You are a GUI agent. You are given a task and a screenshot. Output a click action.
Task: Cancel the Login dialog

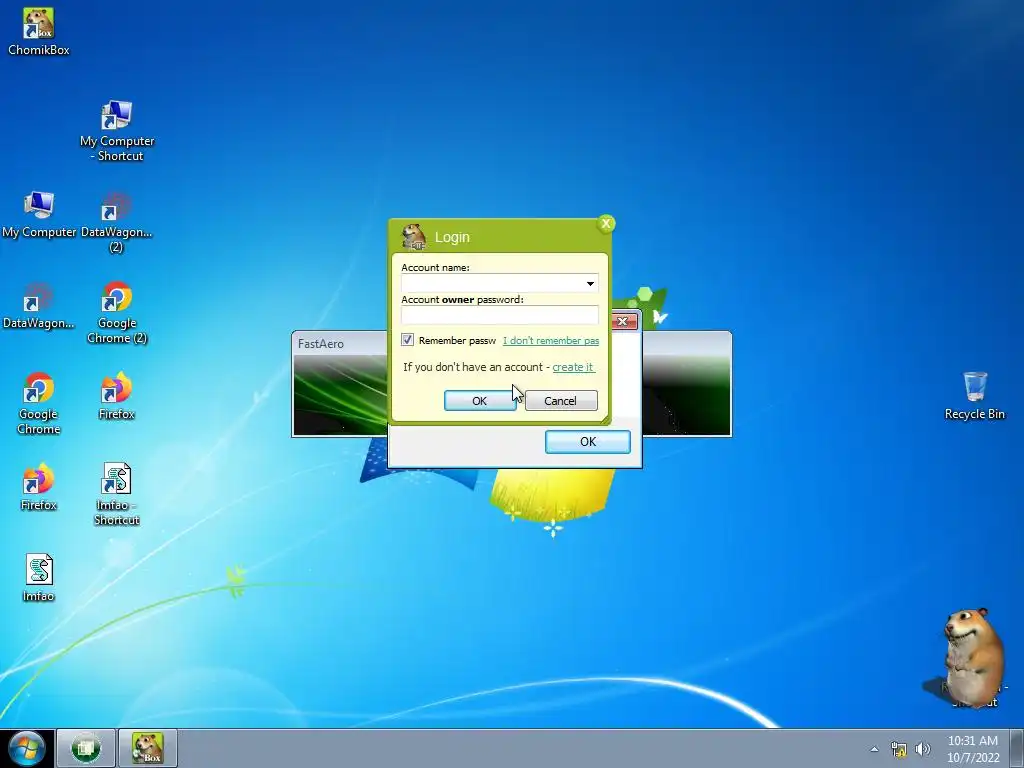coord(561,401)
